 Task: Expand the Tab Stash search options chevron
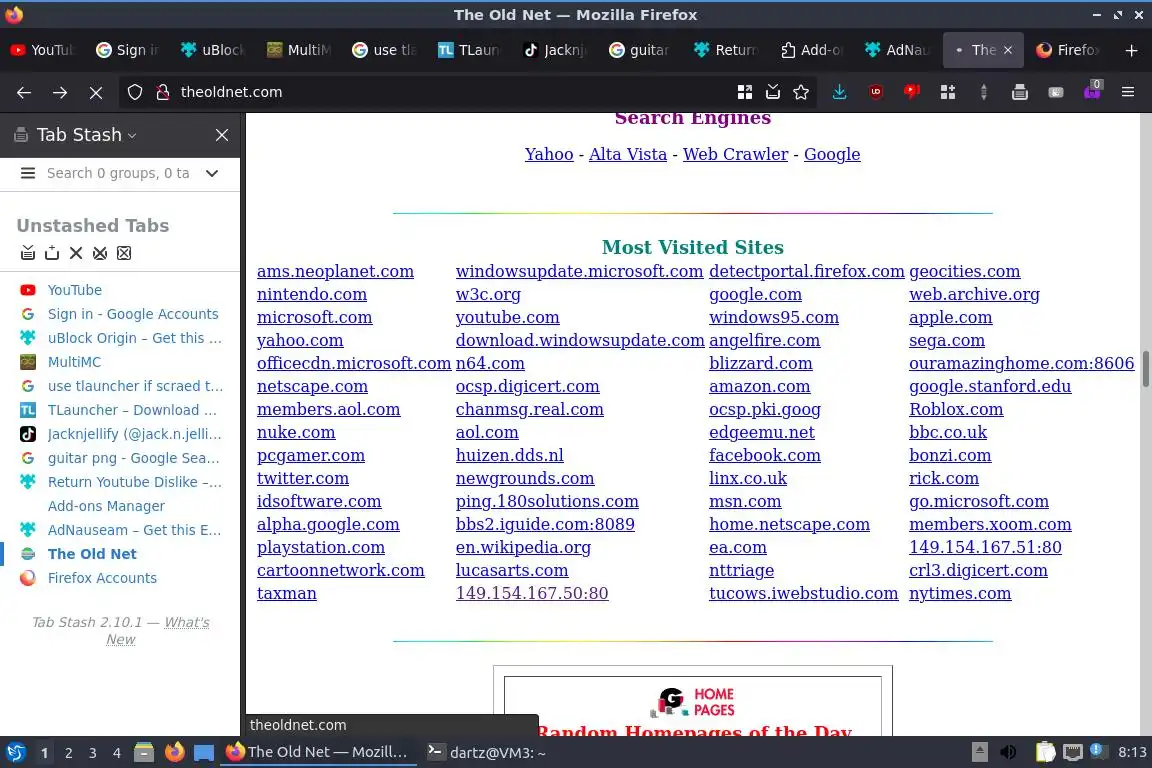tap(212, 173)
